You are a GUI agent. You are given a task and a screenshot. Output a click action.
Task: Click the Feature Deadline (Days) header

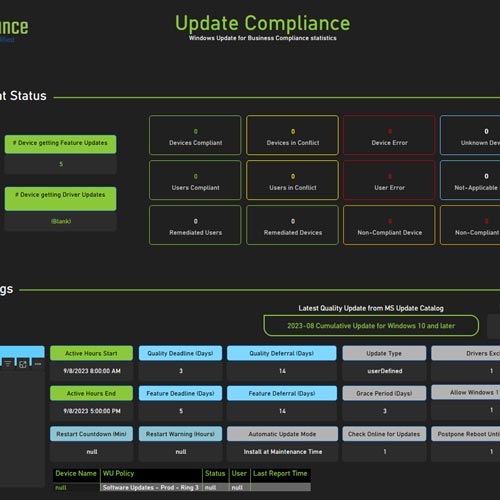point(180,393)
